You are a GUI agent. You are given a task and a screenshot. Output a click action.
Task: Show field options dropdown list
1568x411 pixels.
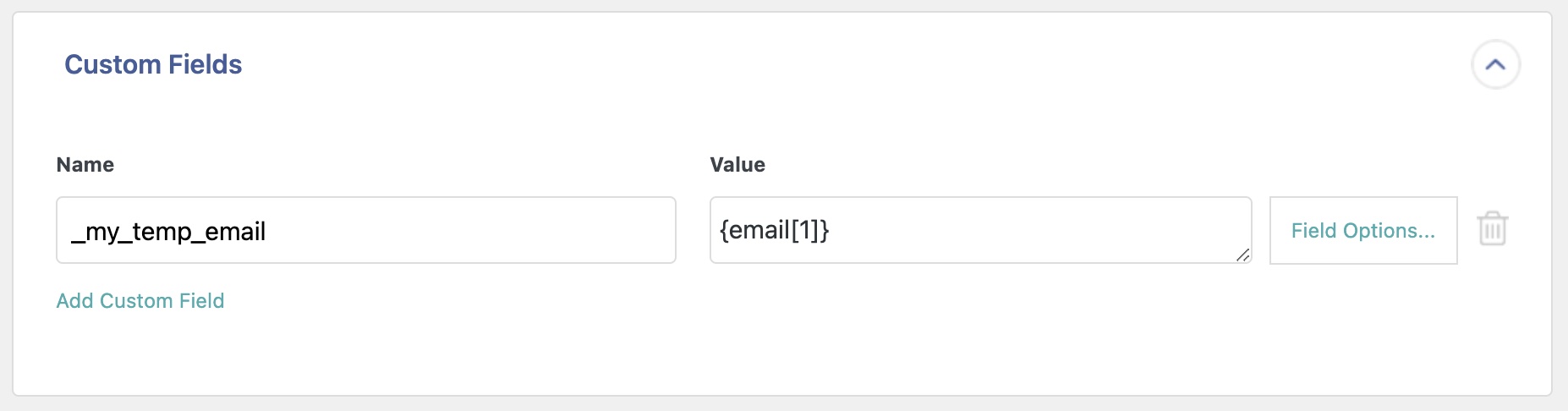(1362, 230)
